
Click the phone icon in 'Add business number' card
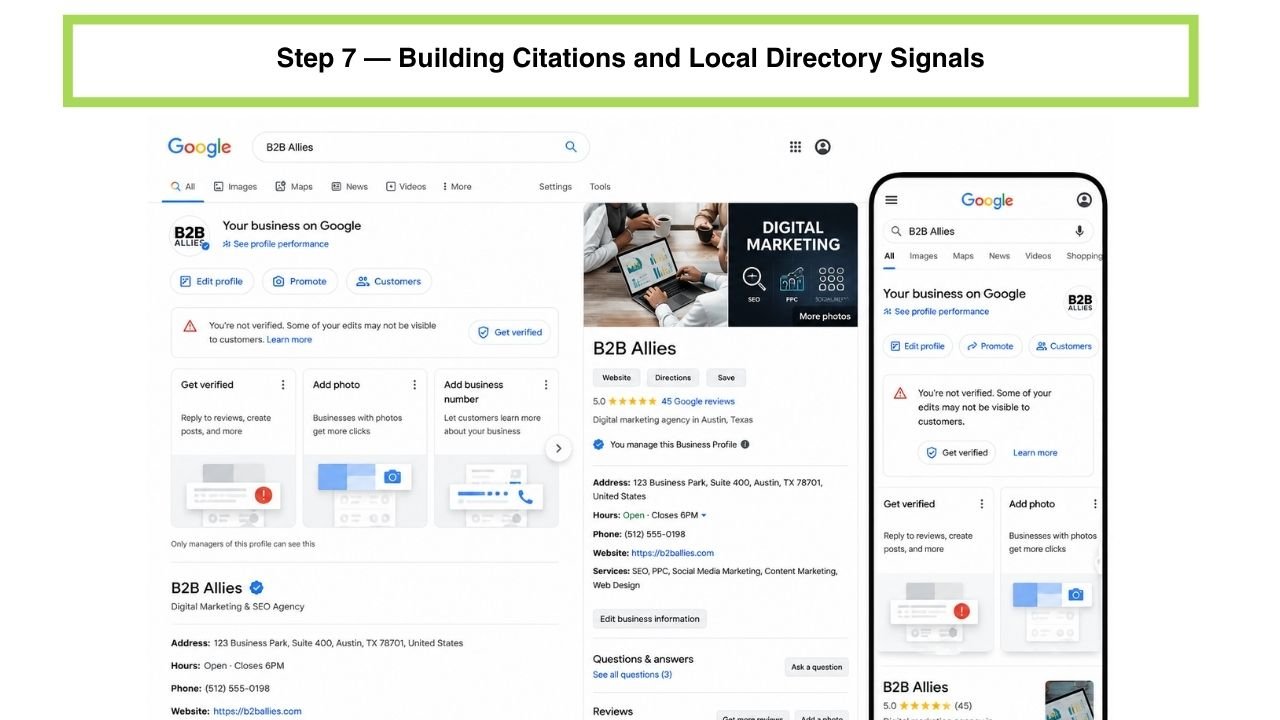525,496
